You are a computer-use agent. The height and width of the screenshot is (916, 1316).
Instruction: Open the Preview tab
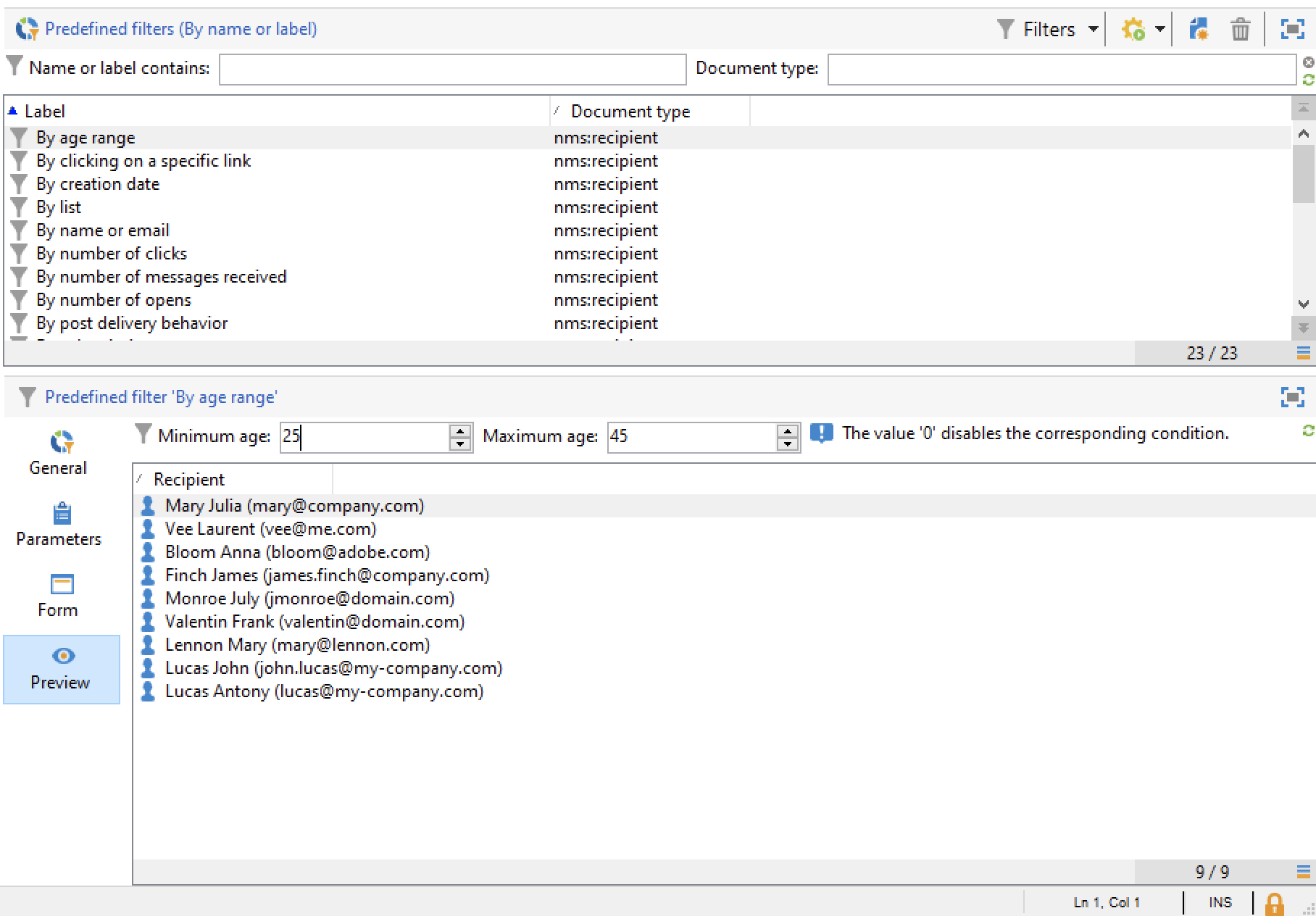pos(62,669)
